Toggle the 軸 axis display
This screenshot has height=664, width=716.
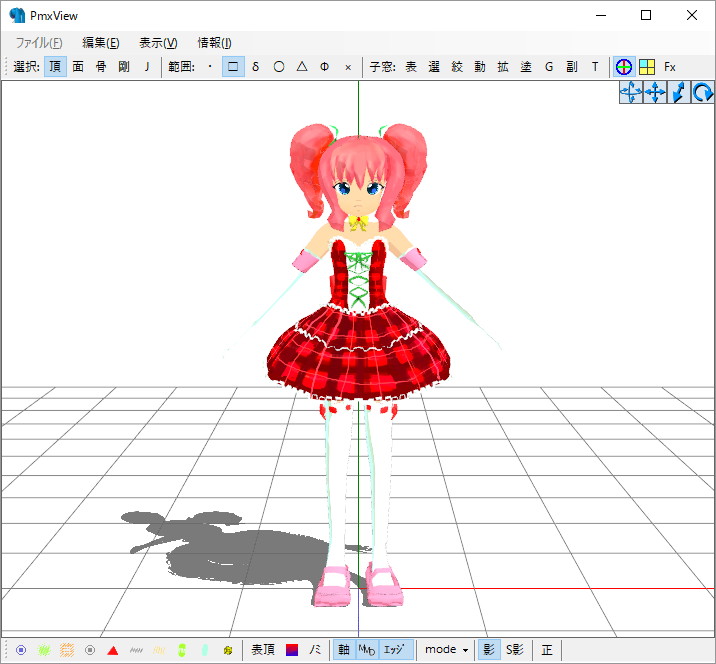[x=344, y=650]
